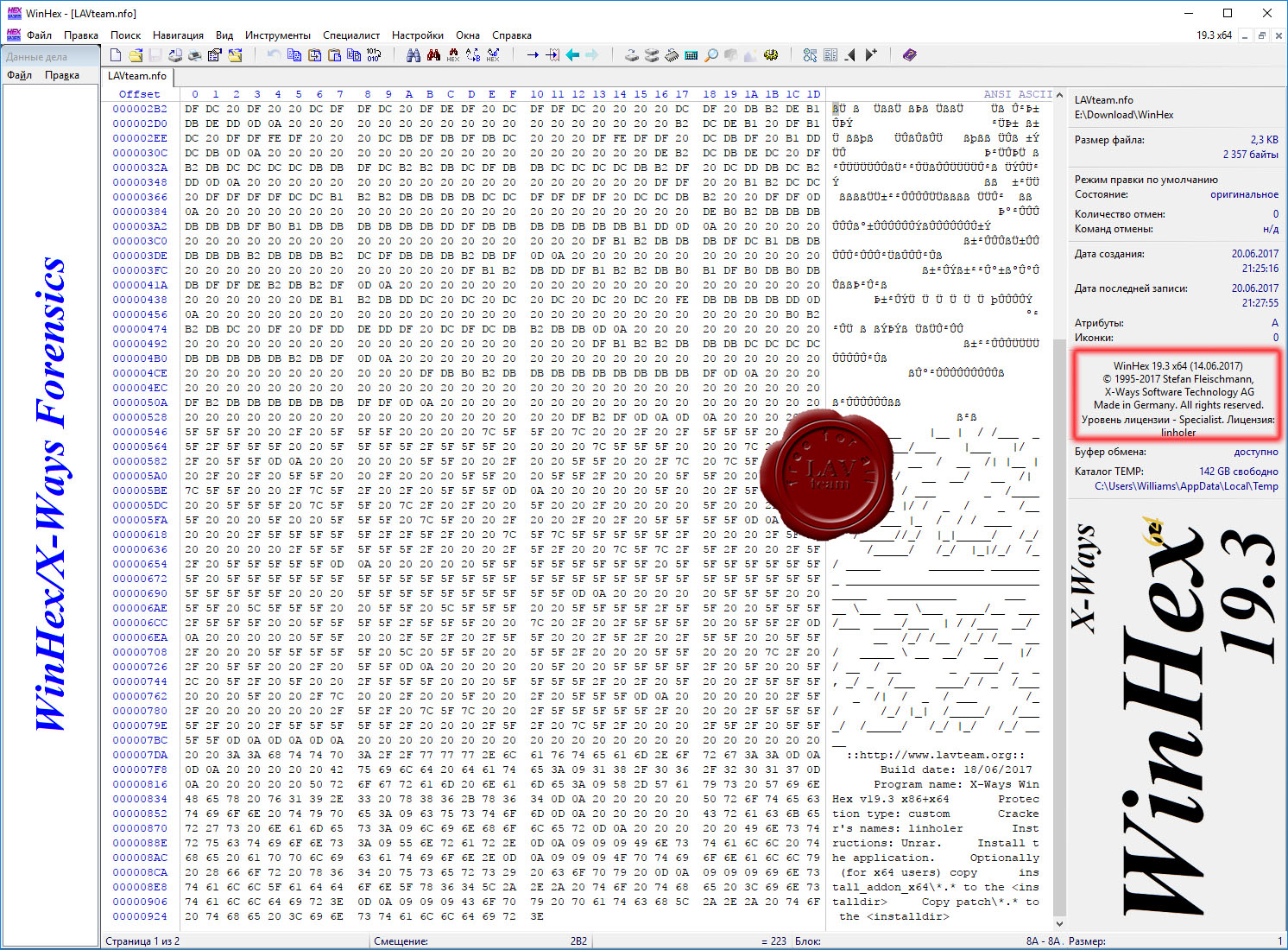The image size is (1288, 950).
Task: Open General Options via the gear icon
Action: coord(771,55)
